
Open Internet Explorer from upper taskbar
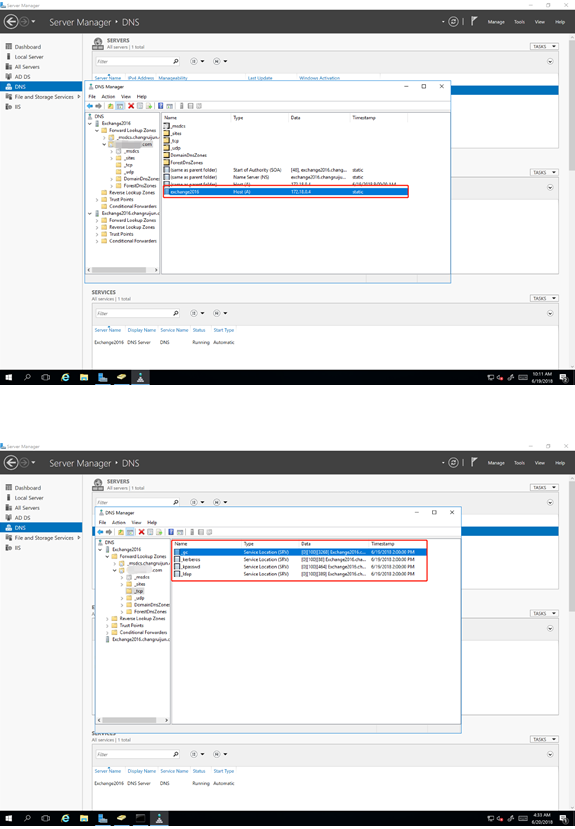pos(65,377)
